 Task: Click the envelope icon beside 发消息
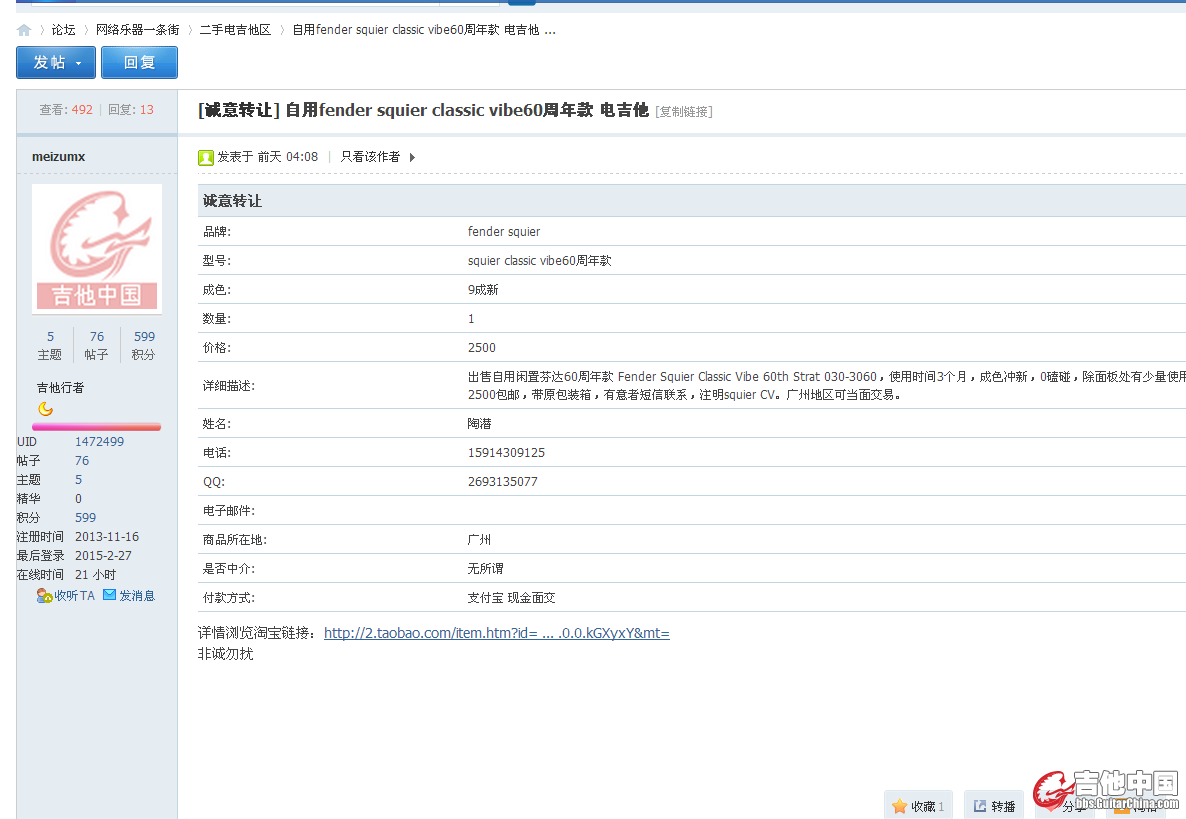[110, 595]
